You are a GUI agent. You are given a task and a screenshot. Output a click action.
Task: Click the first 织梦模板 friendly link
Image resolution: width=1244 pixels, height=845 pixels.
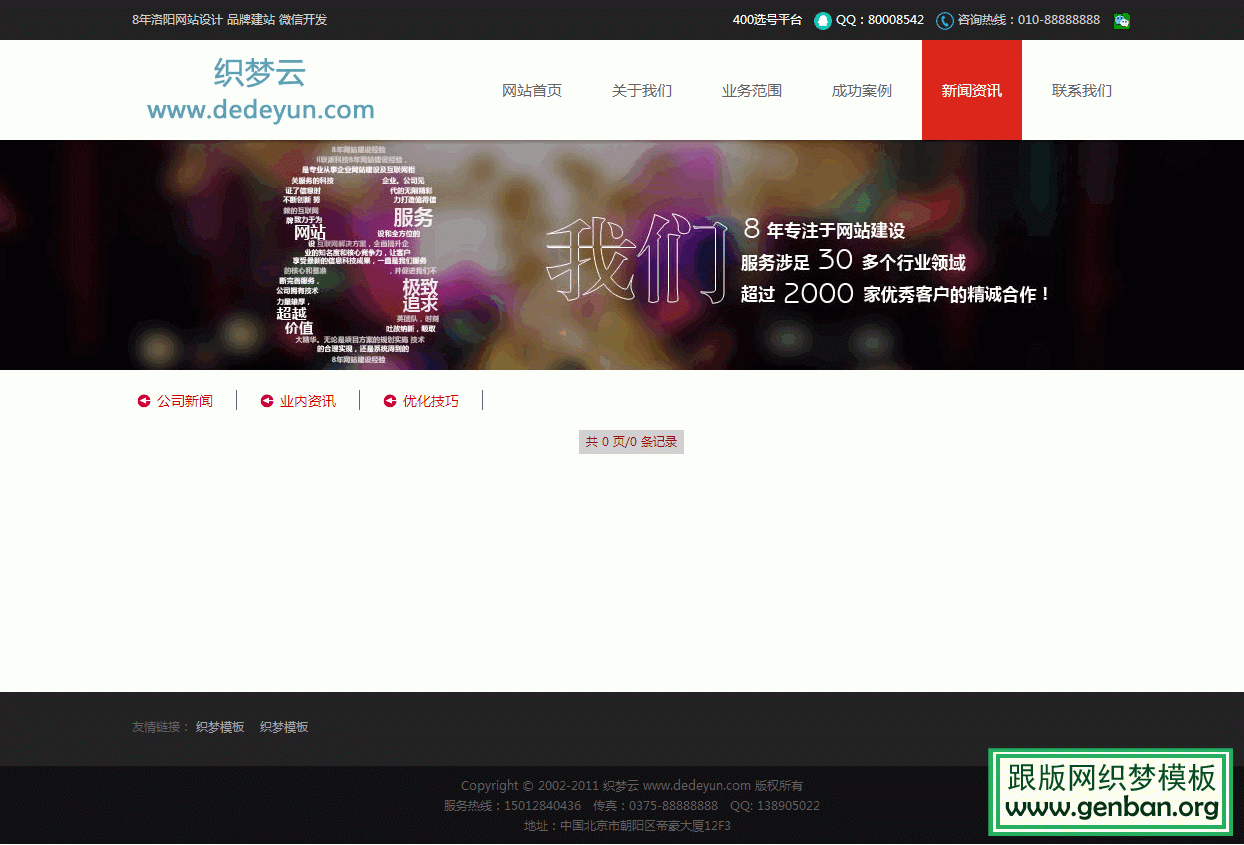click(x=220, y=727)
